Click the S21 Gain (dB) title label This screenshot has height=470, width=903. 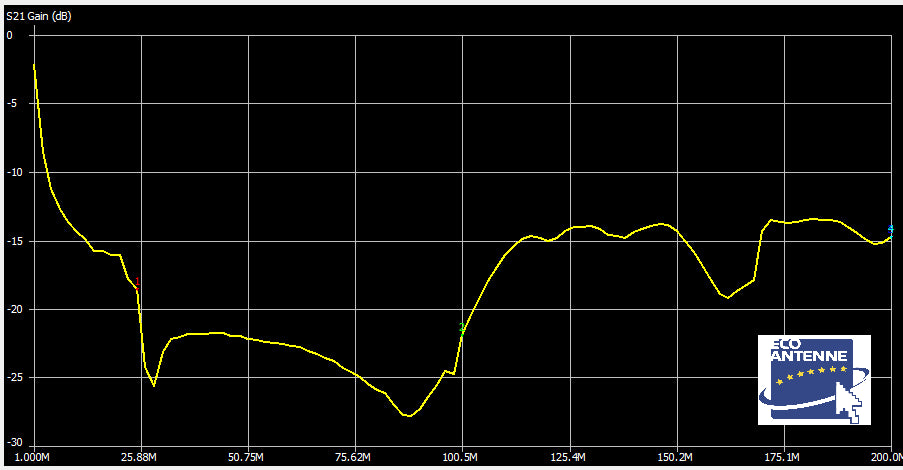tap(38, 17)
